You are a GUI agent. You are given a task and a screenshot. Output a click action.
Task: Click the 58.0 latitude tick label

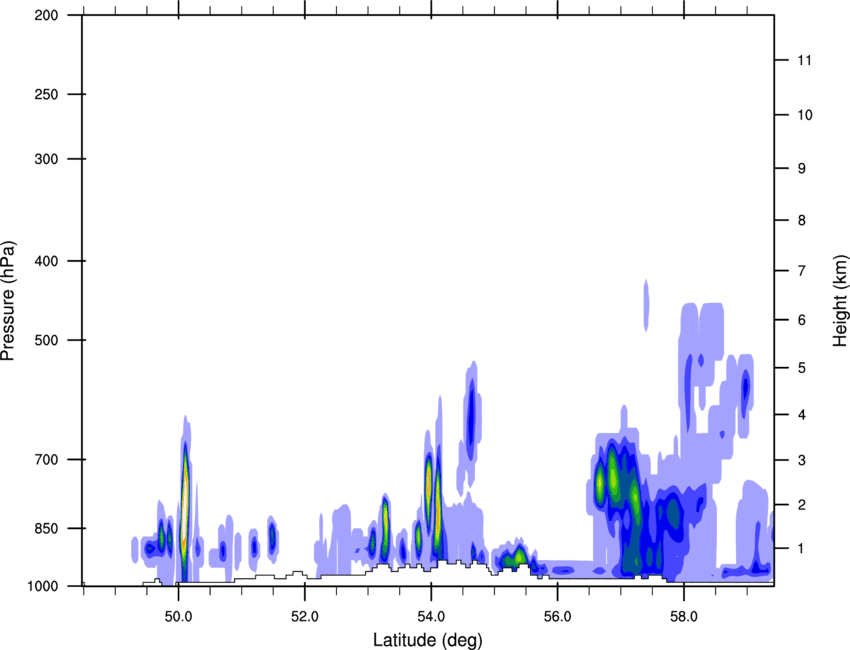coord(684,616)
